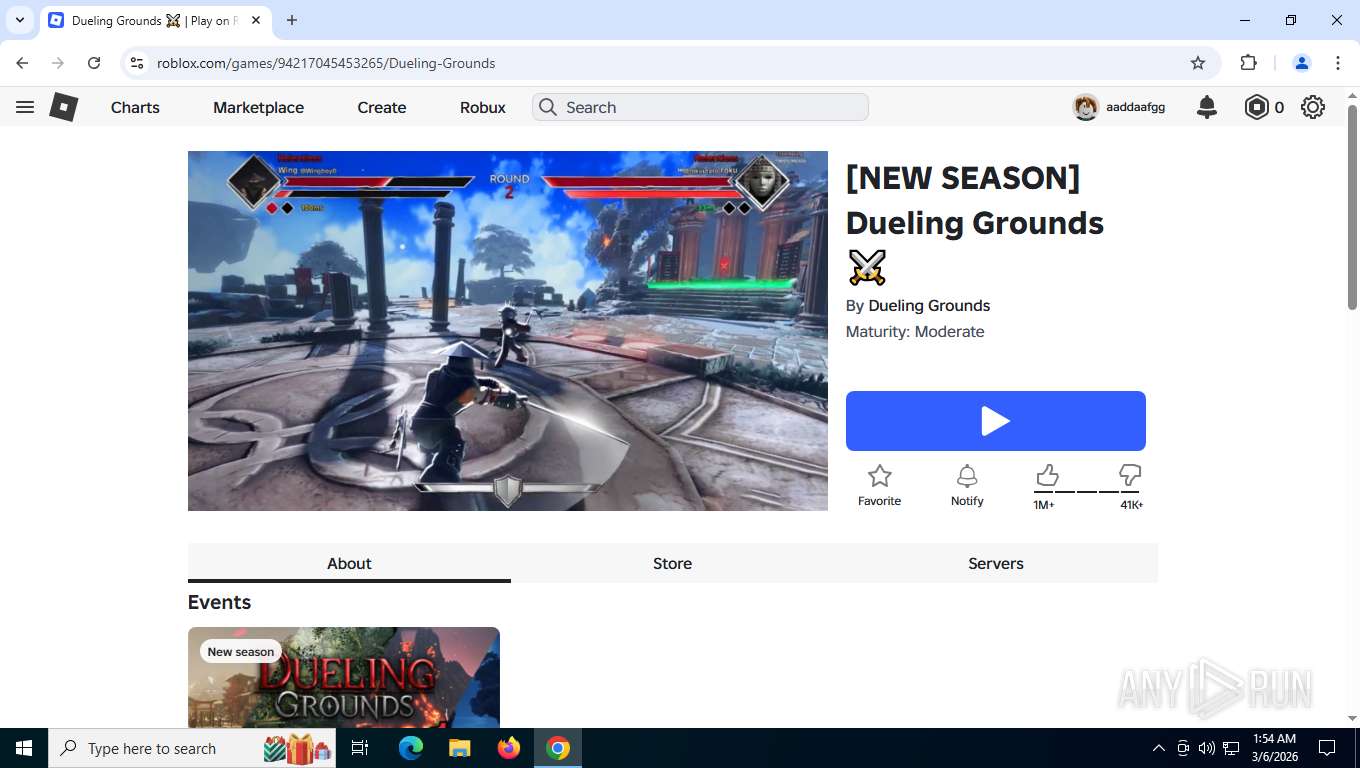This screenshot has width=1360, height=768.
Task: Open aaddaafgg profile avatar
Action: 1086,107
